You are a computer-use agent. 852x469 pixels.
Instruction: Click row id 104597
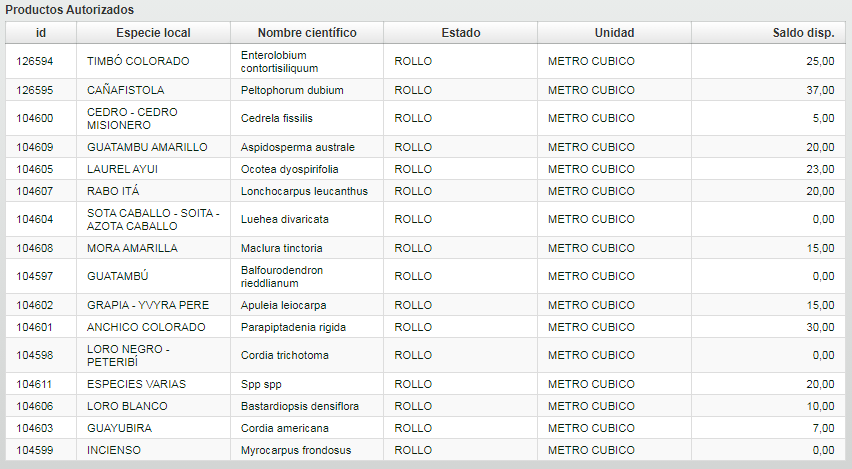click(x=41, y=276)
